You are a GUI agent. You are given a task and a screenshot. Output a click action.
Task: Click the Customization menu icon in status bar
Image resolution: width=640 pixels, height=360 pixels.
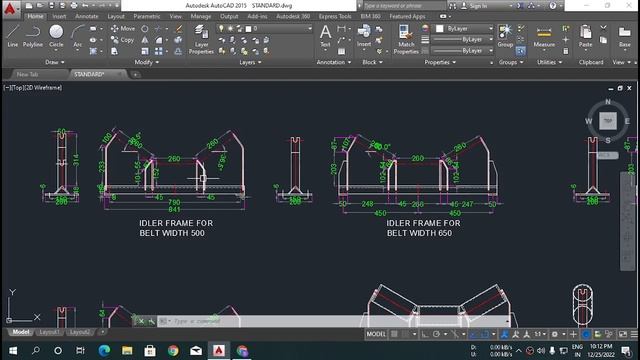(634, 334)
